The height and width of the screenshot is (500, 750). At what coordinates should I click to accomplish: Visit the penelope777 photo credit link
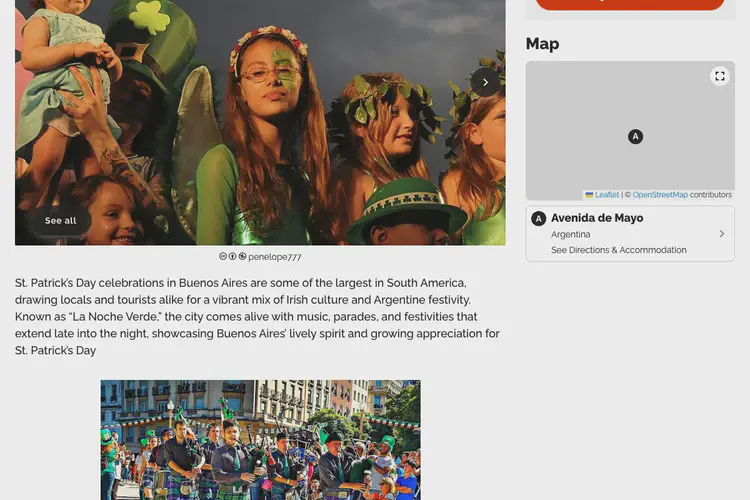(275, 257)
